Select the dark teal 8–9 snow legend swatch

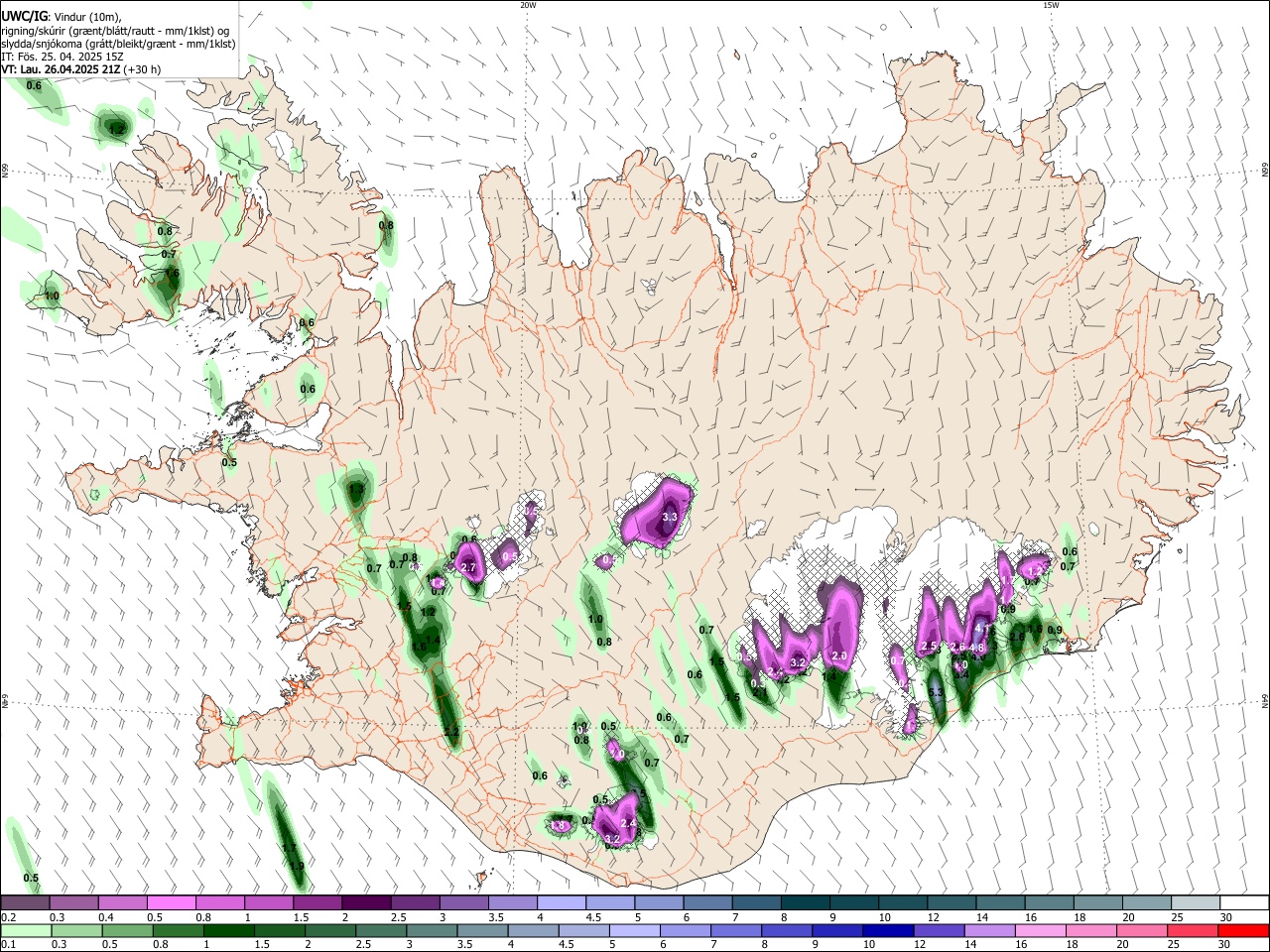coord(804,902)
